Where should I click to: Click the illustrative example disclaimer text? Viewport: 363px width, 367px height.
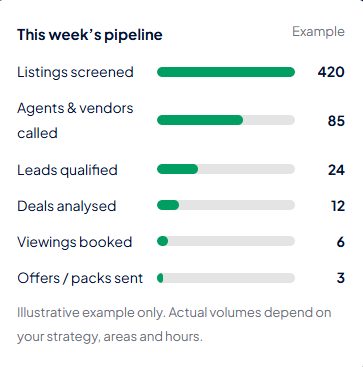(174, 325)
